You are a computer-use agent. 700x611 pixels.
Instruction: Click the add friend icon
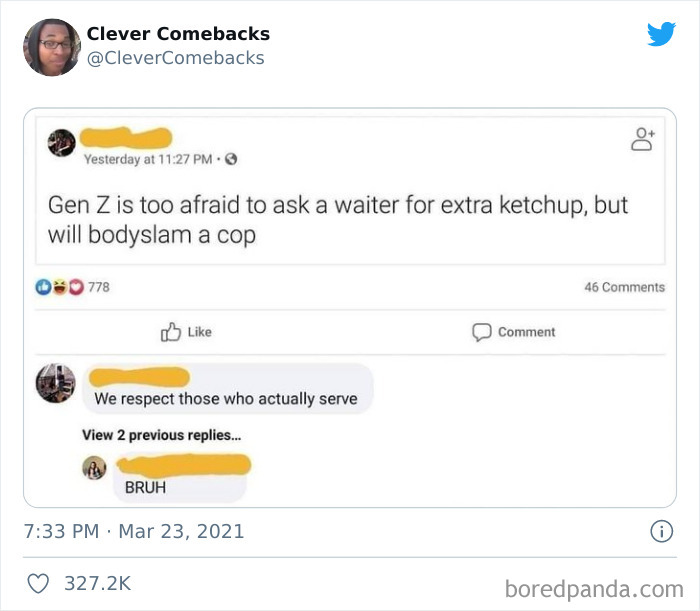[x=642, y=141]
